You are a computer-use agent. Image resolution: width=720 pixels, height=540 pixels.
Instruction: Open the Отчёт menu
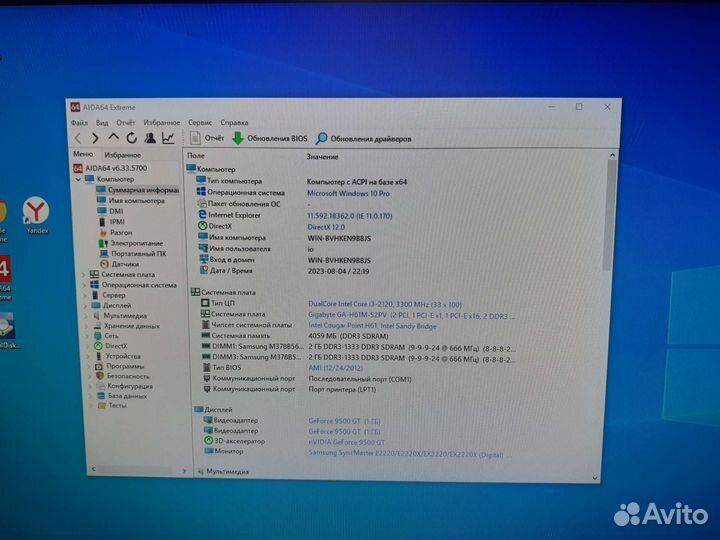125,123
